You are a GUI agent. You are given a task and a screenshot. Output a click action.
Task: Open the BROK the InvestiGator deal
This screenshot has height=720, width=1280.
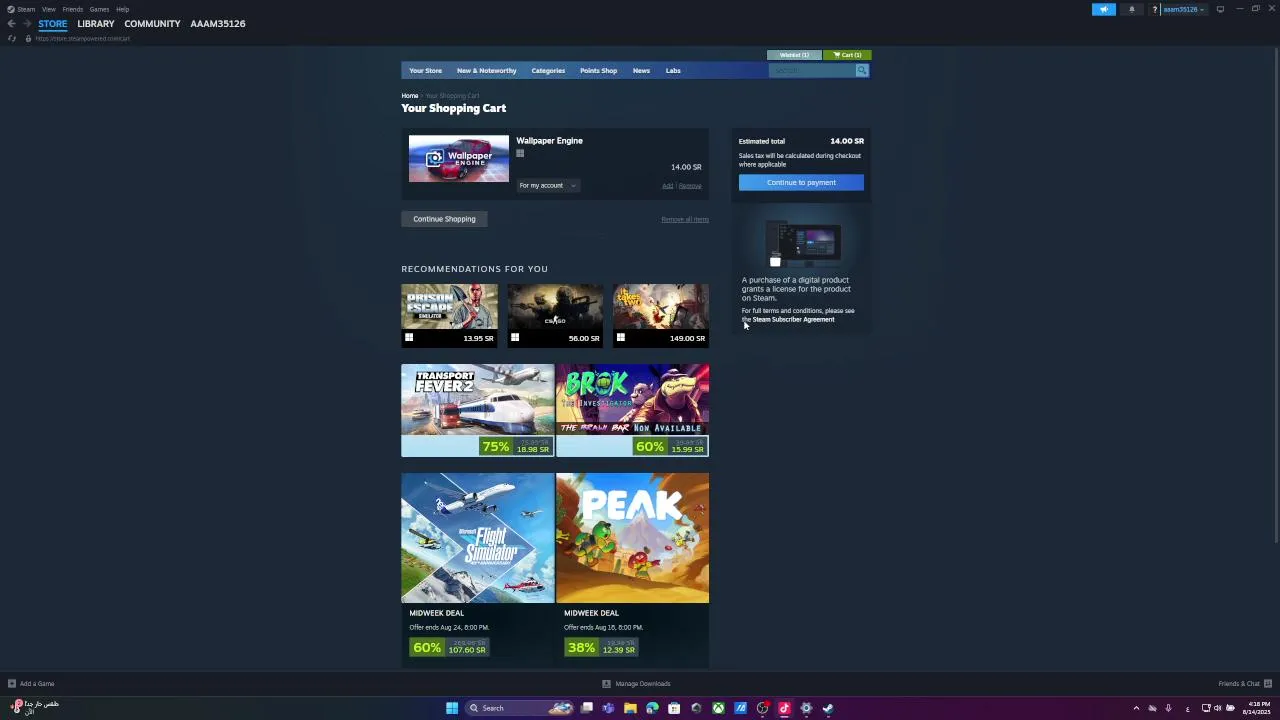(x=633, y=410)
